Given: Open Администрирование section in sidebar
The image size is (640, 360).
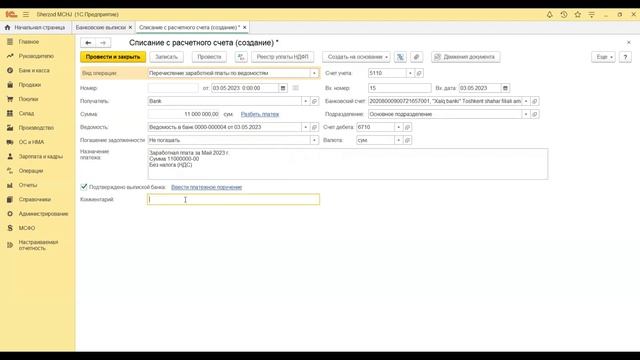Looking at the screenshot, I should click(x=43, y=213).
